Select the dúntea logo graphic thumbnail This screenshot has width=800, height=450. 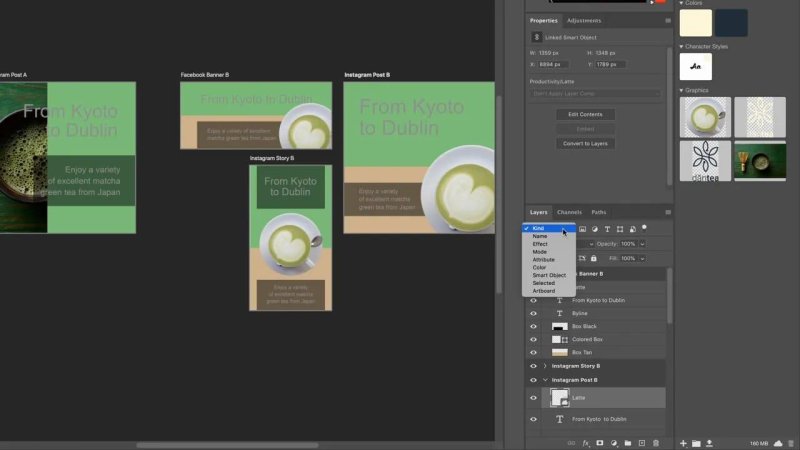[705, 161]
